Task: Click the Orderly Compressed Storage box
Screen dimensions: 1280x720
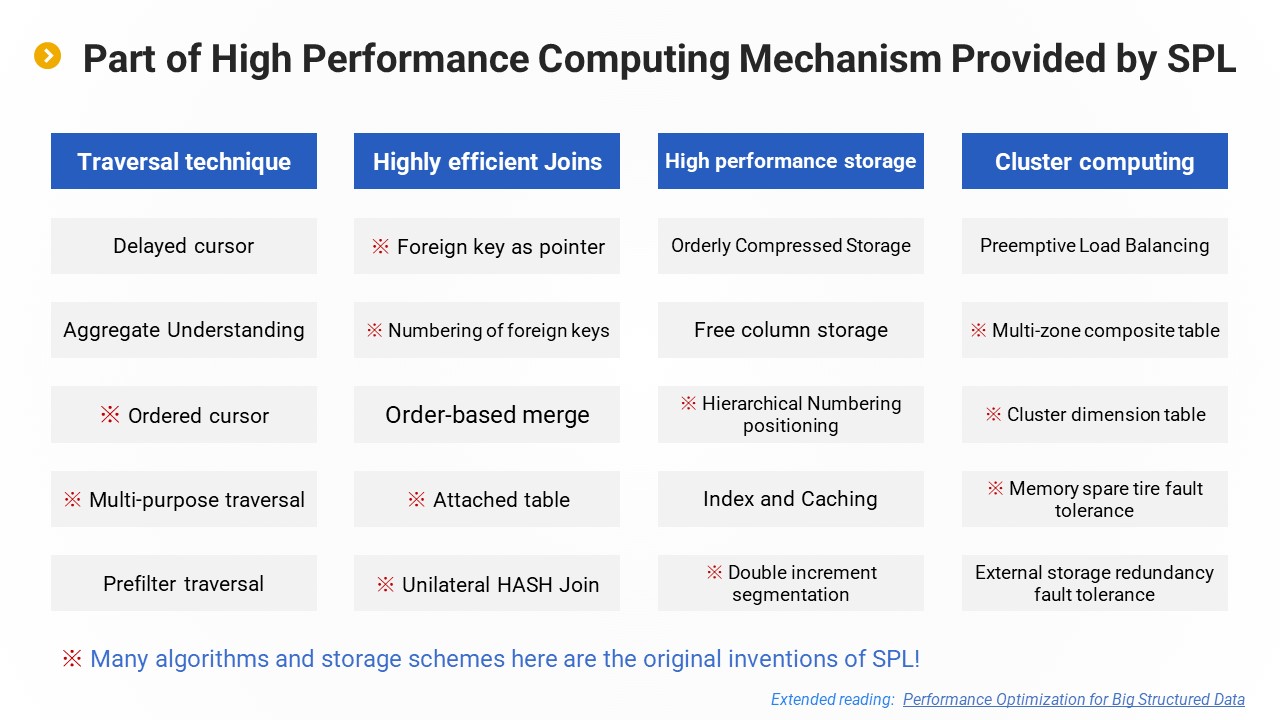Action: [x=790, y=246]
